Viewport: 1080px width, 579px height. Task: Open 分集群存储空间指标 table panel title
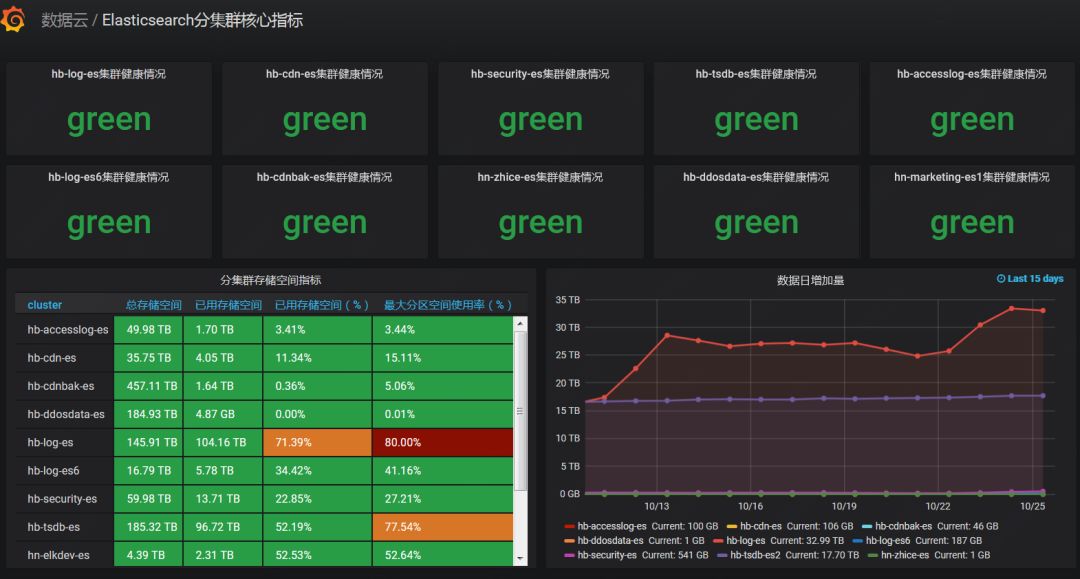(x=271, y=280)
